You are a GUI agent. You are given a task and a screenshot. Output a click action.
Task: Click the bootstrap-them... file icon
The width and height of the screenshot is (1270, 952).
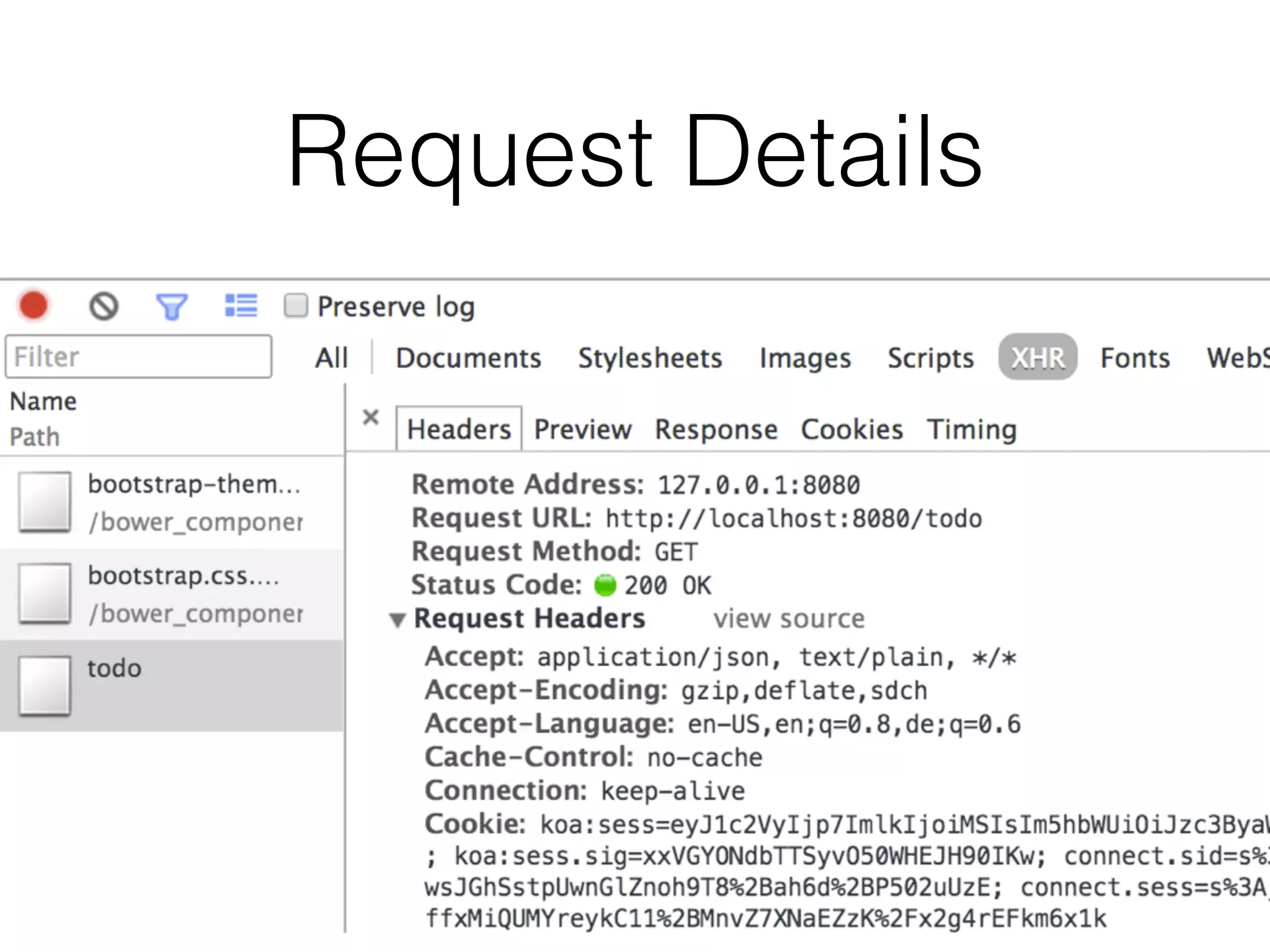pyautogui.click(x=45, y=502)
